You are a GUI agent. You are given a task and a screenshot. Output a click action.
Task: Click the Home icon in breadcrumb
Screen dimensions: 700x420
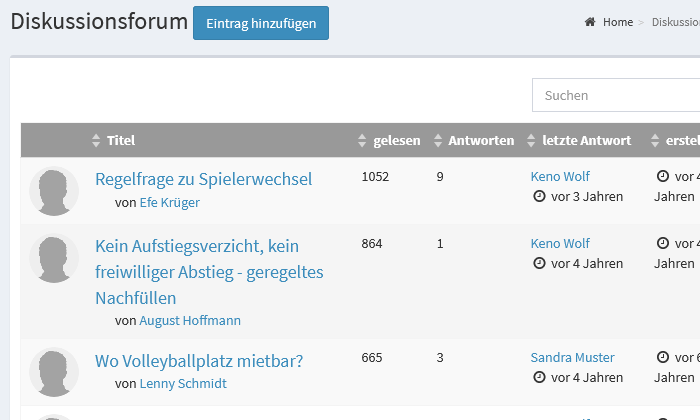pos(590,22)
